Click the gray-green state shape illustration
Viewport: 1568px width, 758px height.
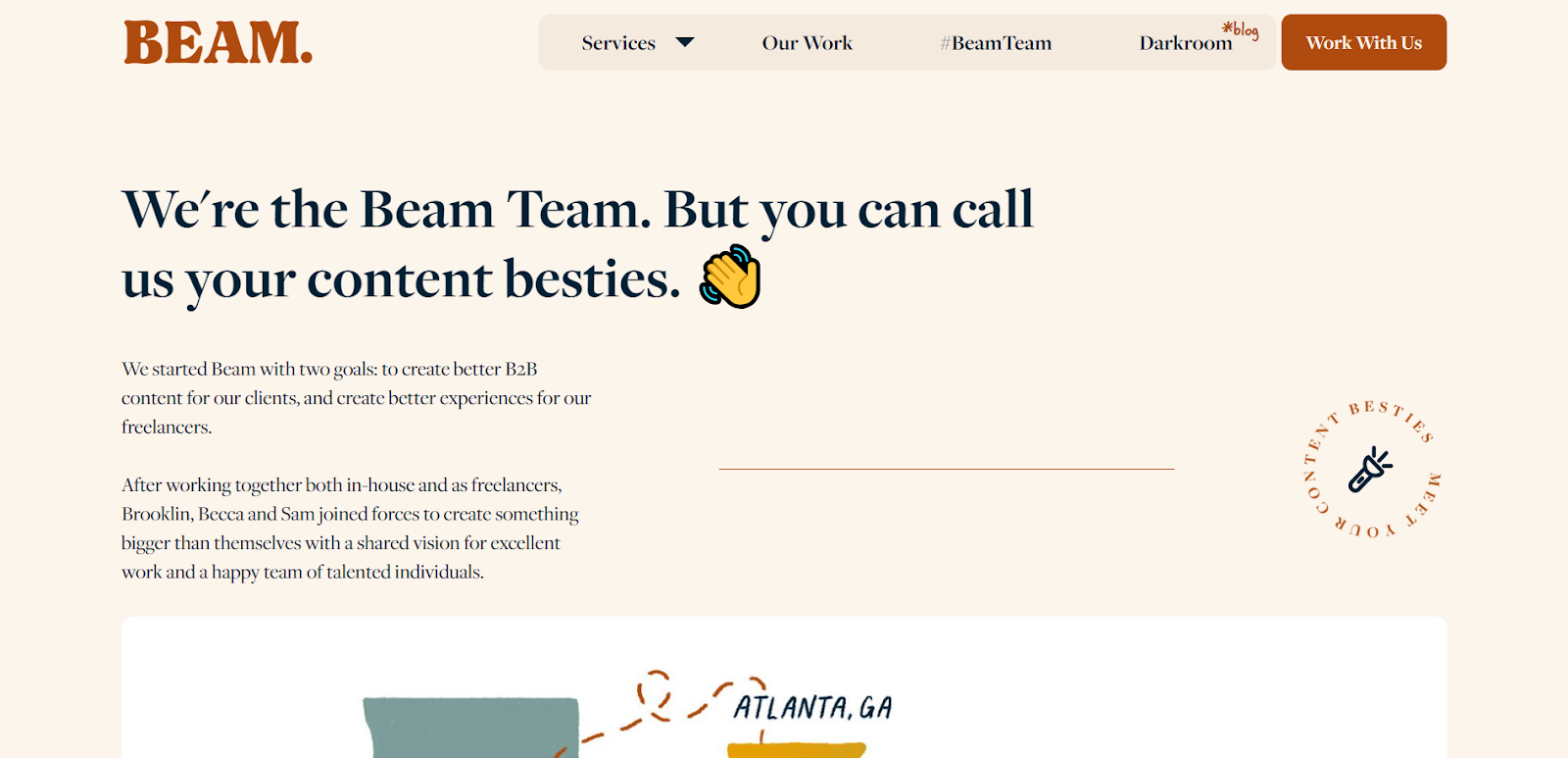(x=471, y=728)
